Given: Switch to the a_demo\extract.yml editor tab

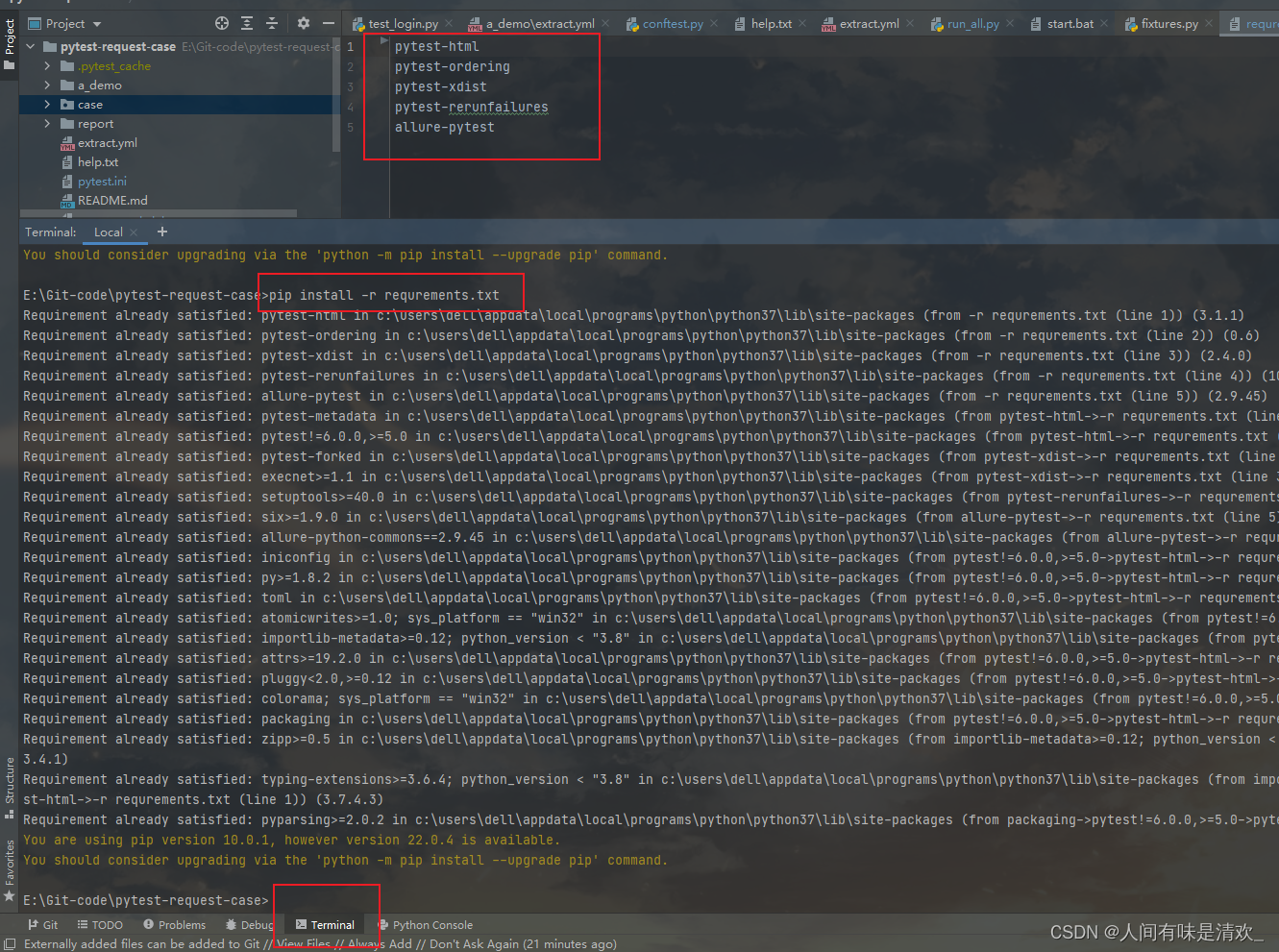Looking at the screenshot, I should coord(540,24).
